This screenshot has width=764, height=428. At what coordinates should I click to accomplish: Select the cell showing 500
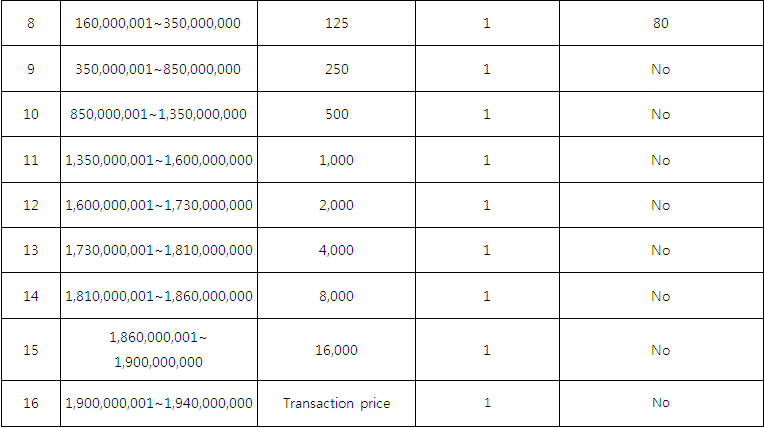[x=336, y=114]
